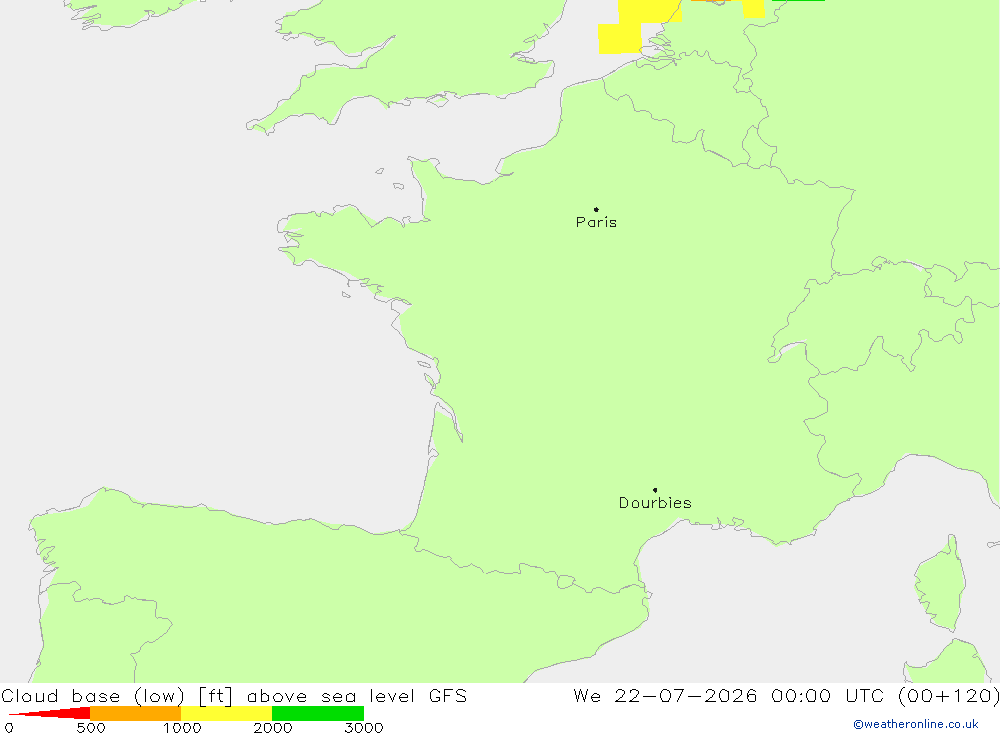Click the yellow 1000-2000 ft legend swatch
The image size is (1000, 733).
(226, 713)
